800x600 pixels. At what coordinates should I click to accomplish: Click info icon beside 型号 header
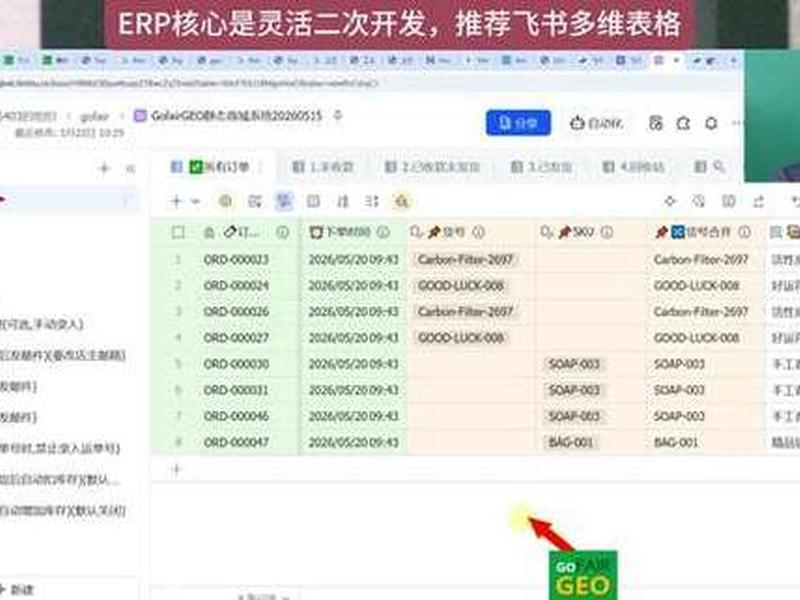(478, 233)
